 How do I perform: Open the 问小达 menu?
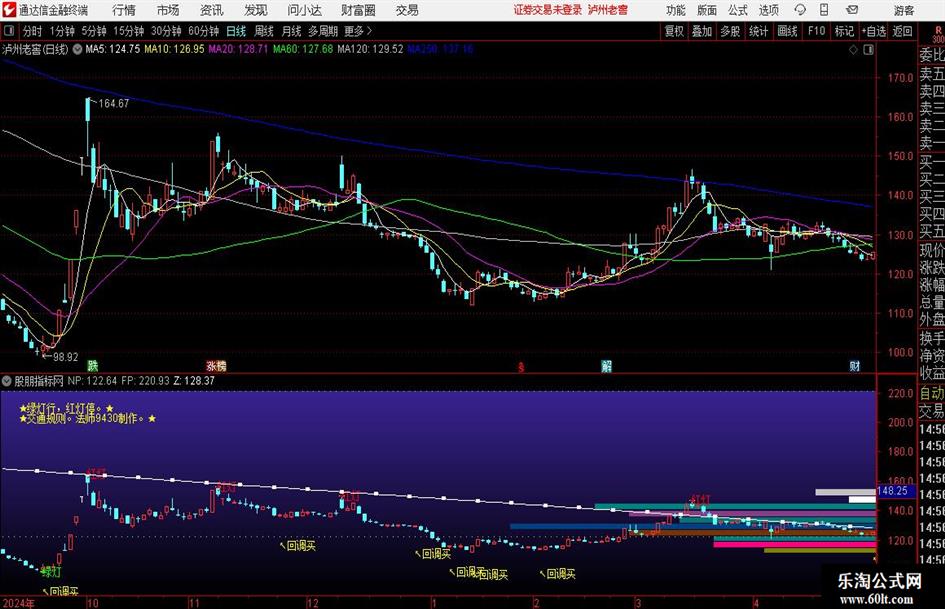pos(304,10)
